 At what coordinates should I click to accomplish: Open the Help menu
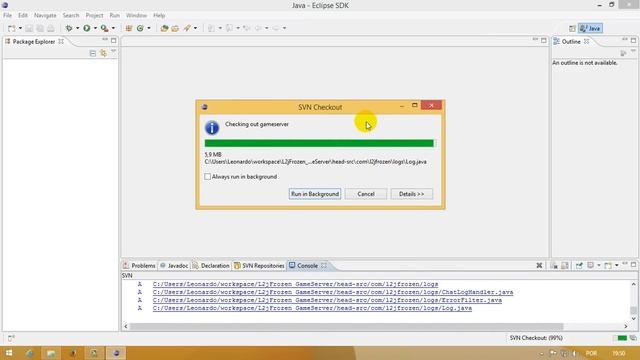coord(159,16)
